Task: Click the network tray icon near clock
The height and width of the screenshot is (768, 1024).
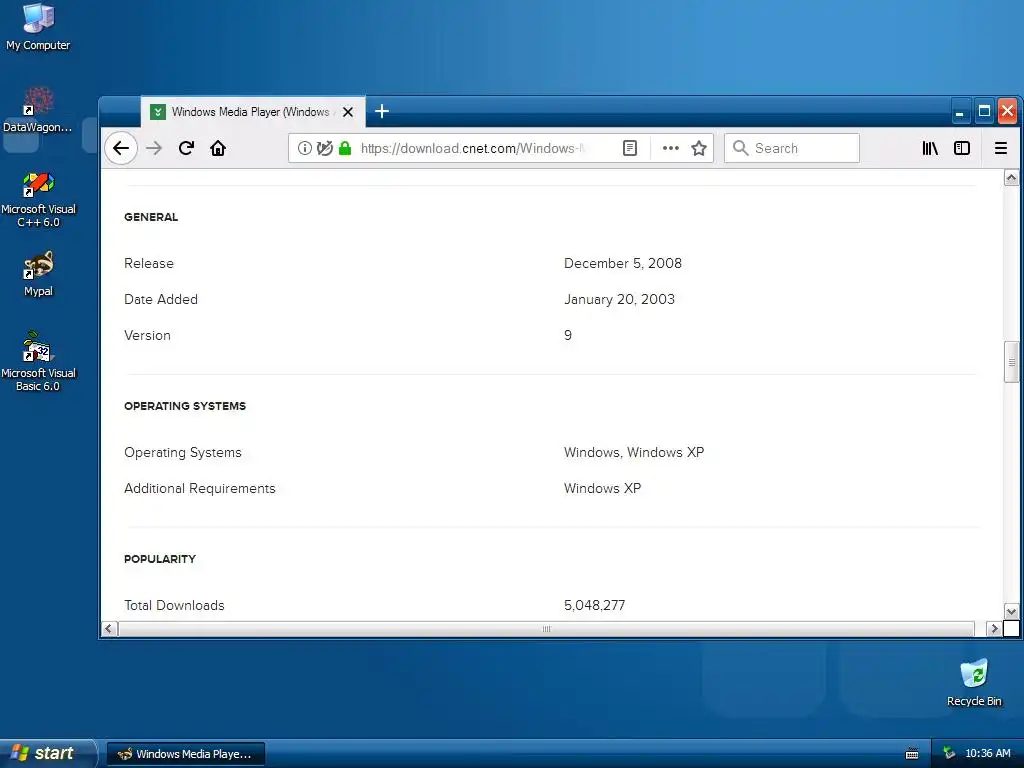Action: (949, 754)
